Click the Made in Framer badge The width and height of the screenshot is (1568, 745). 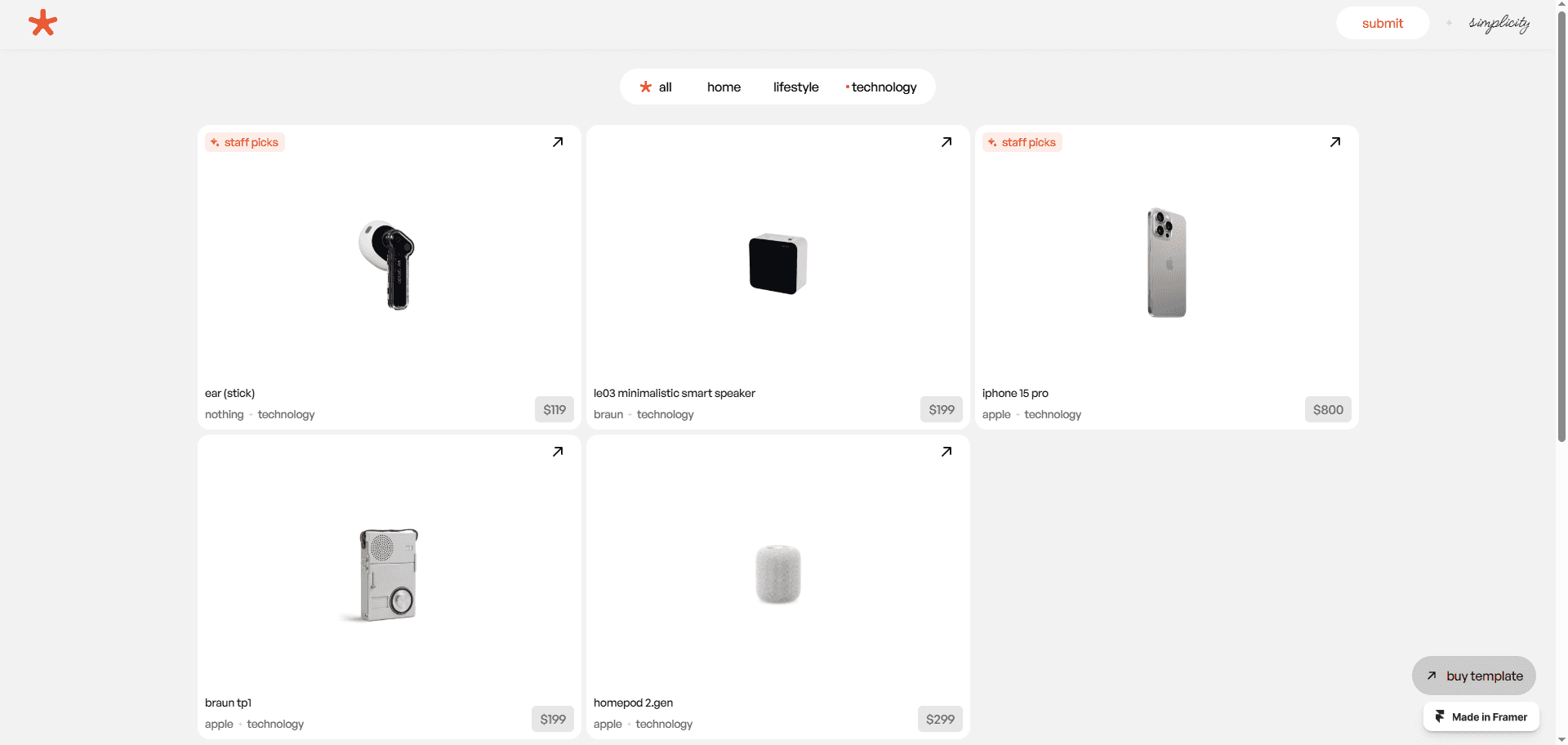click(x=1481, y=716)
